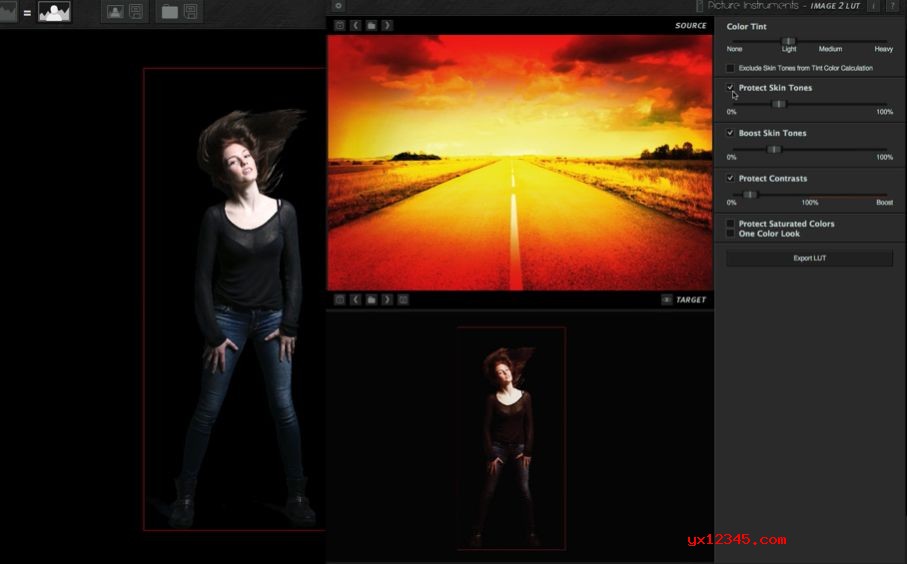Viewport: 908px width, 564px height.
Task: Click the source panel camera capture icon
Action: point(340,25)
